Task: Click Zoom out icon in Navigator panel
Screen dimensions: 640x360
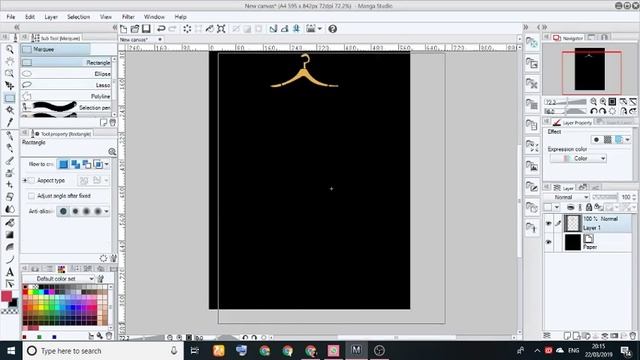Action: pos(593,102)
